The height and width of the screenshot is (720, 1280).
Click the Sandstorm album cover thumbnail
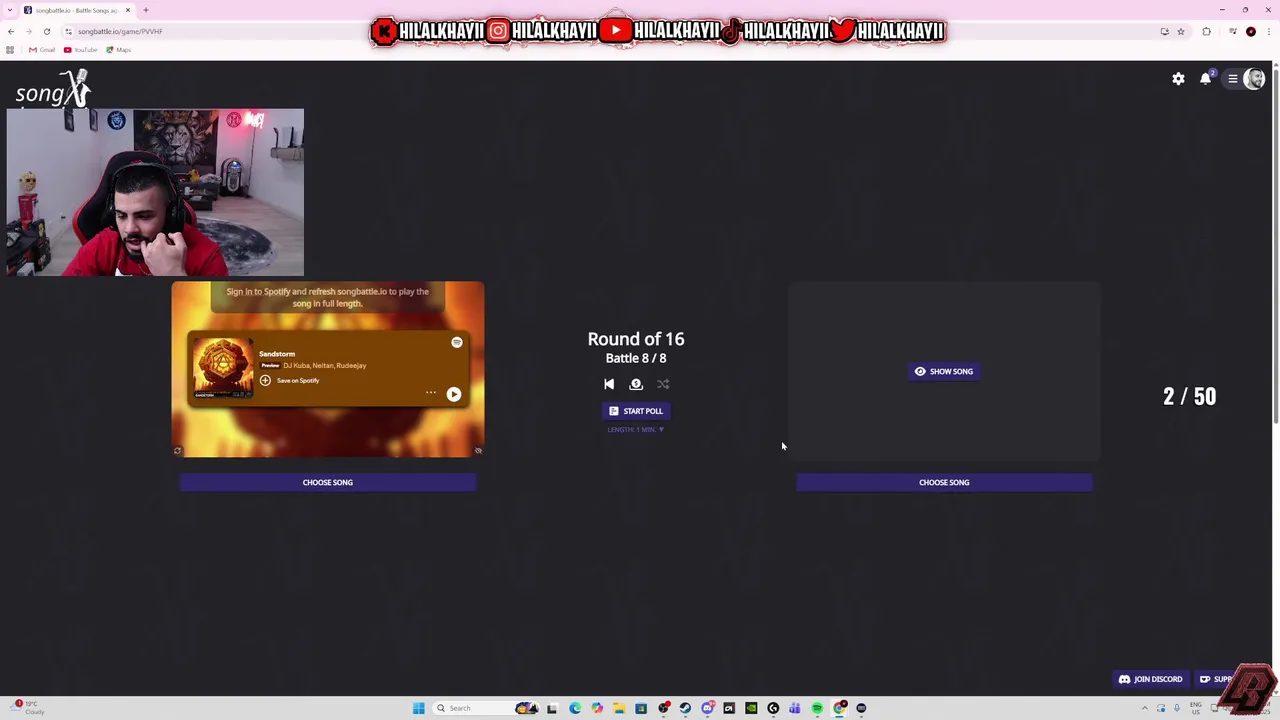click(x=222, y=368)
